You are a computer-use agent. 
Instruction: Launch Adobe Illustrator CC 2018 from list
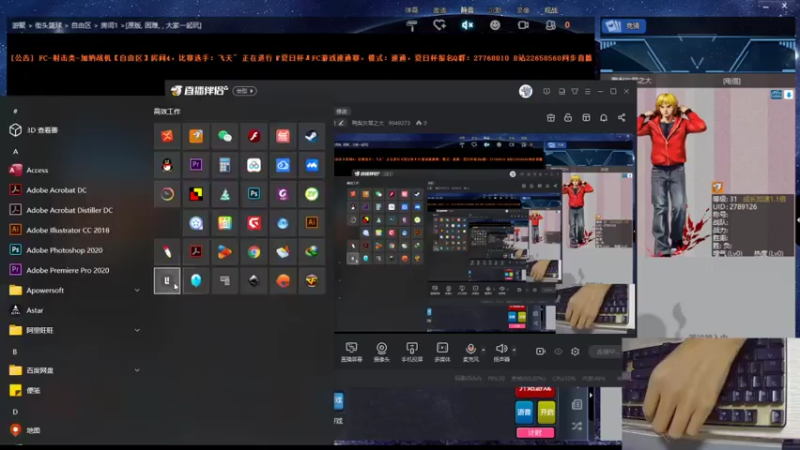[67, 230]
